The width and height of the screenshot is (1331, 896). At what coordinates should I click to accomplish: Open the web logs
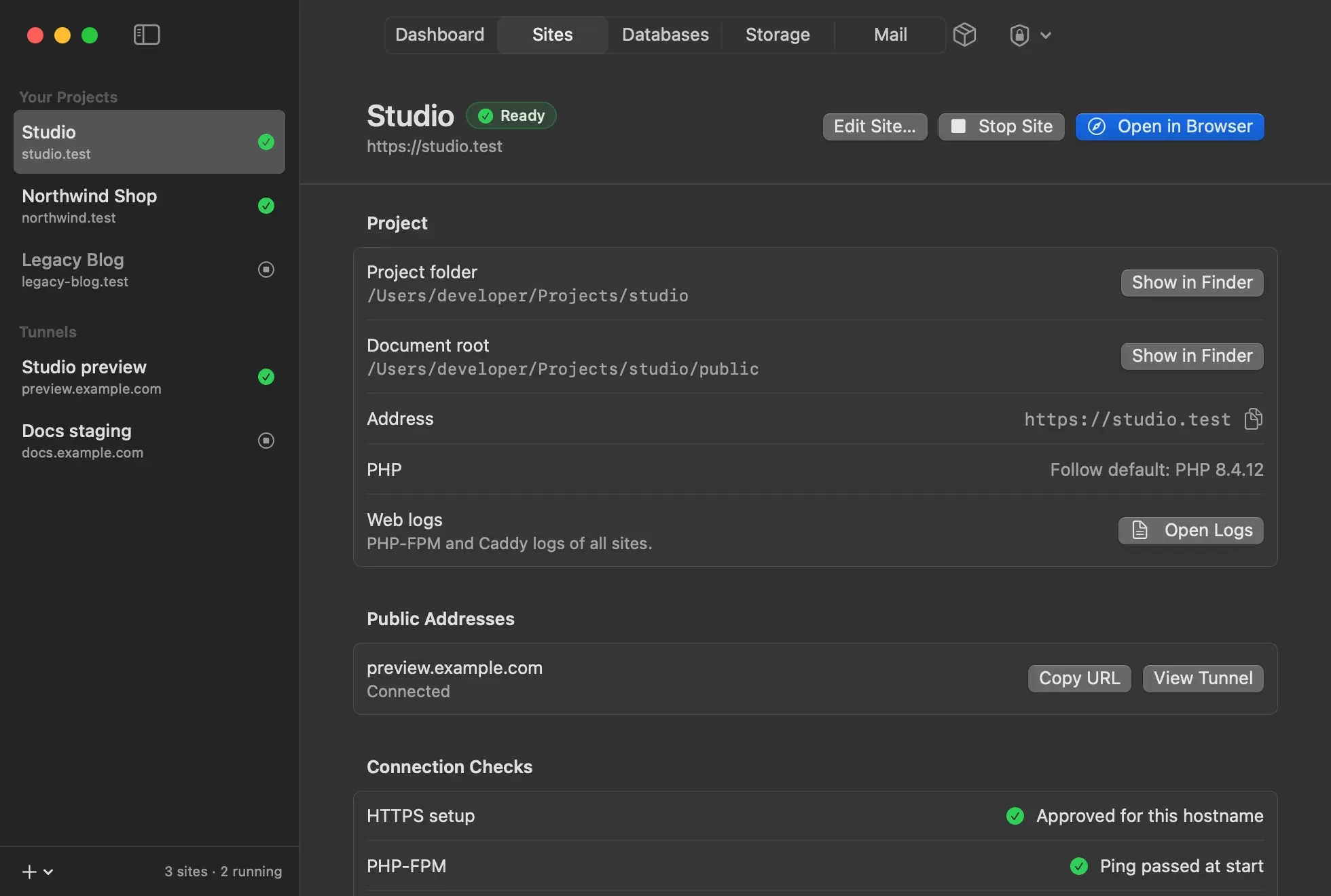point(1190,531)
